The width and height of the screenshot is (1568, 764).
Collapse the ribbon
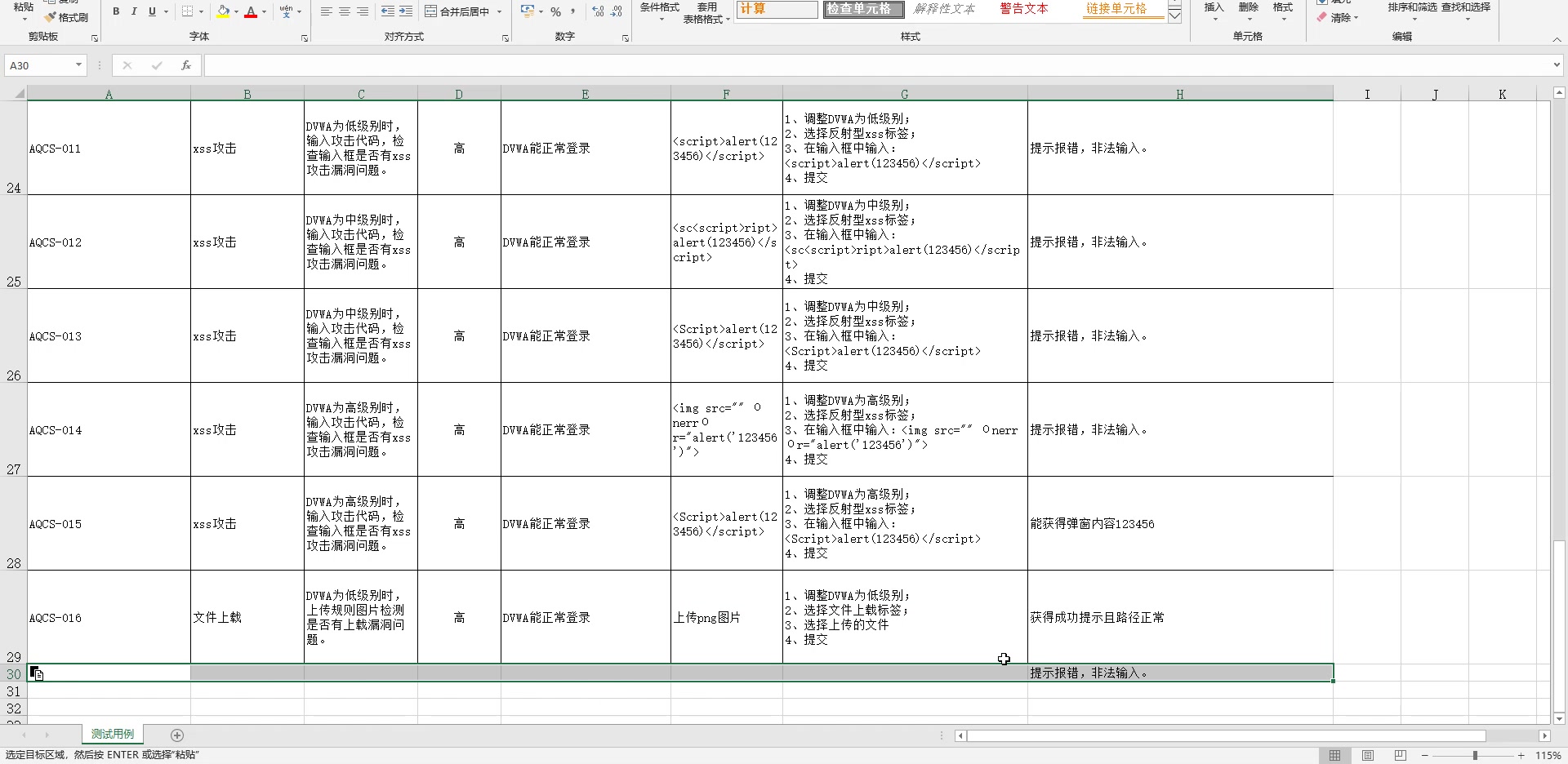click(x=1557, y=38)
